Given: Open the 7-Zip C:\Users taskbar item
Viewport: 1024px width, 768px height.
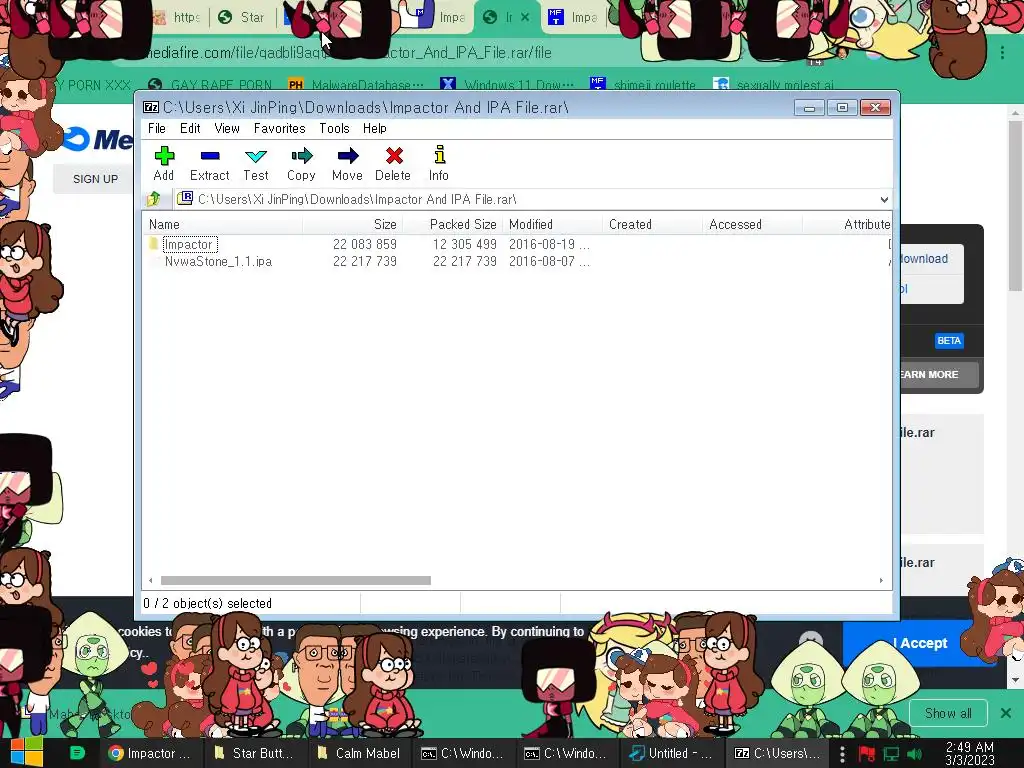Looking at the screenshot, I should [x=777, y=753].
